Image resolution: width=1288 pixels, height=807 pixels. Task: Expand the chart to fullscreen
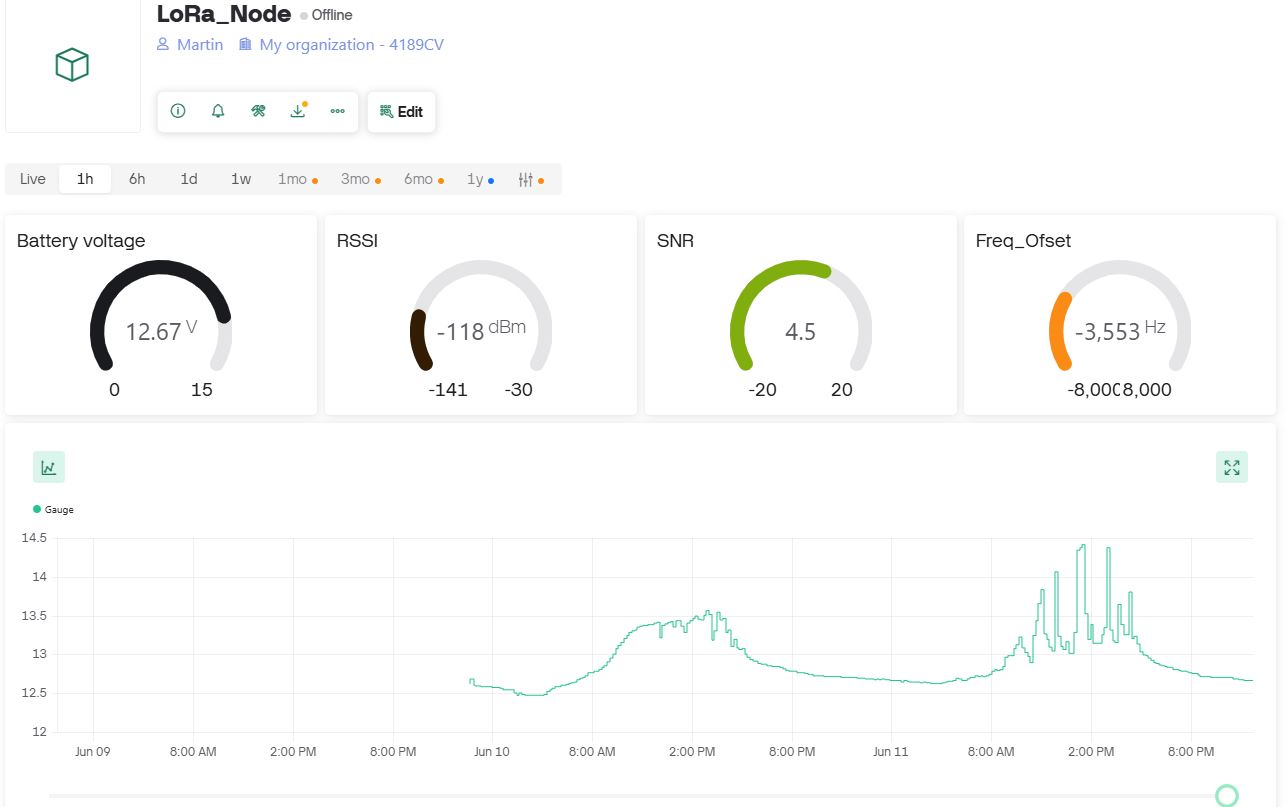click(1231, 467)
